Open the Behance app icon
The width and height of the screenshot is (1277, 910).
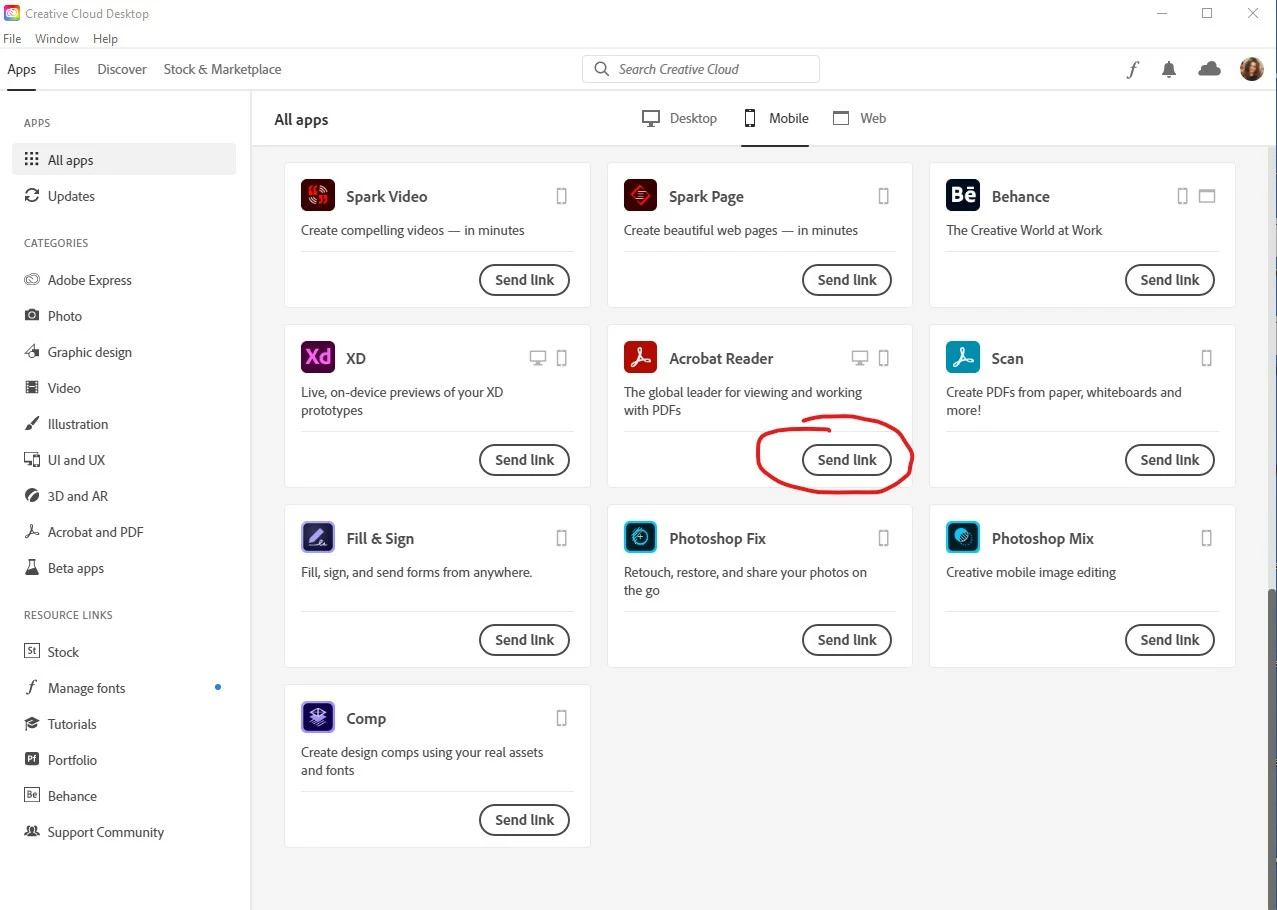tap(963, 195)
